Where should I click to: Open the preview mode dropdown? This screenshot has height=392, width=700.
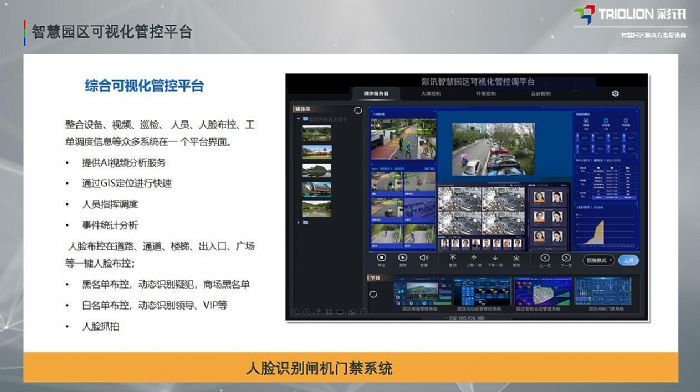pos(599,260)
